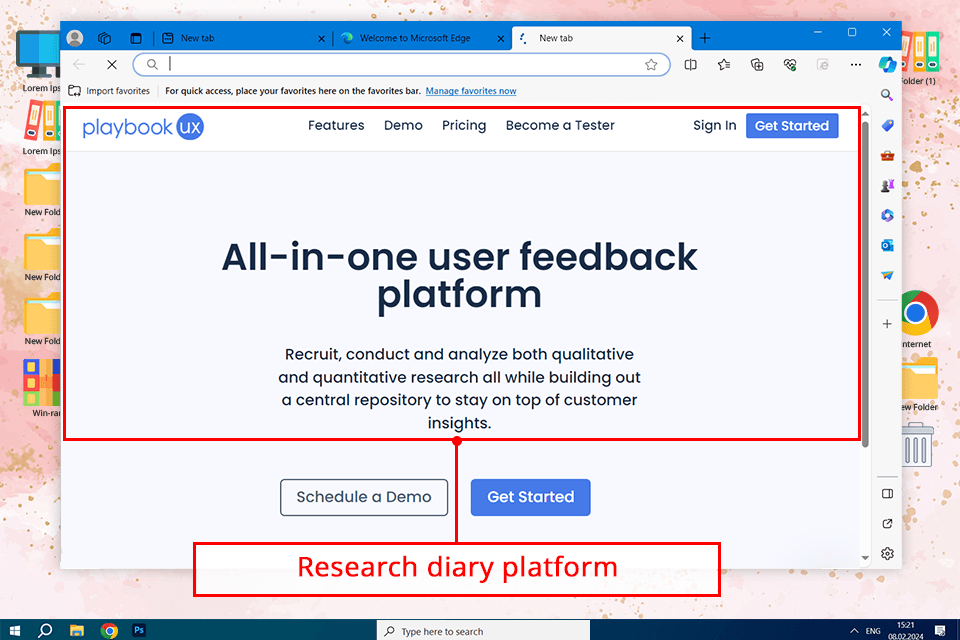
Task: Click the ENG language indicator
Action: pos(873,631)
